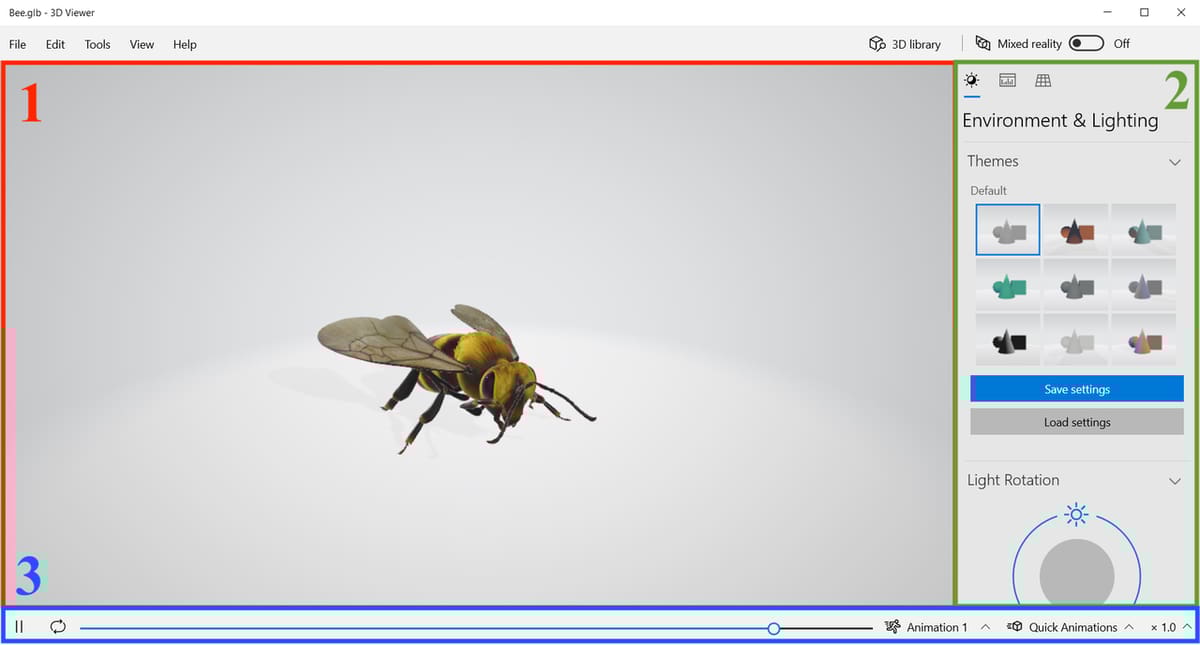Click the animation timeline slider handle
This screenshot has height=645, width=1200.
(774, 628)
